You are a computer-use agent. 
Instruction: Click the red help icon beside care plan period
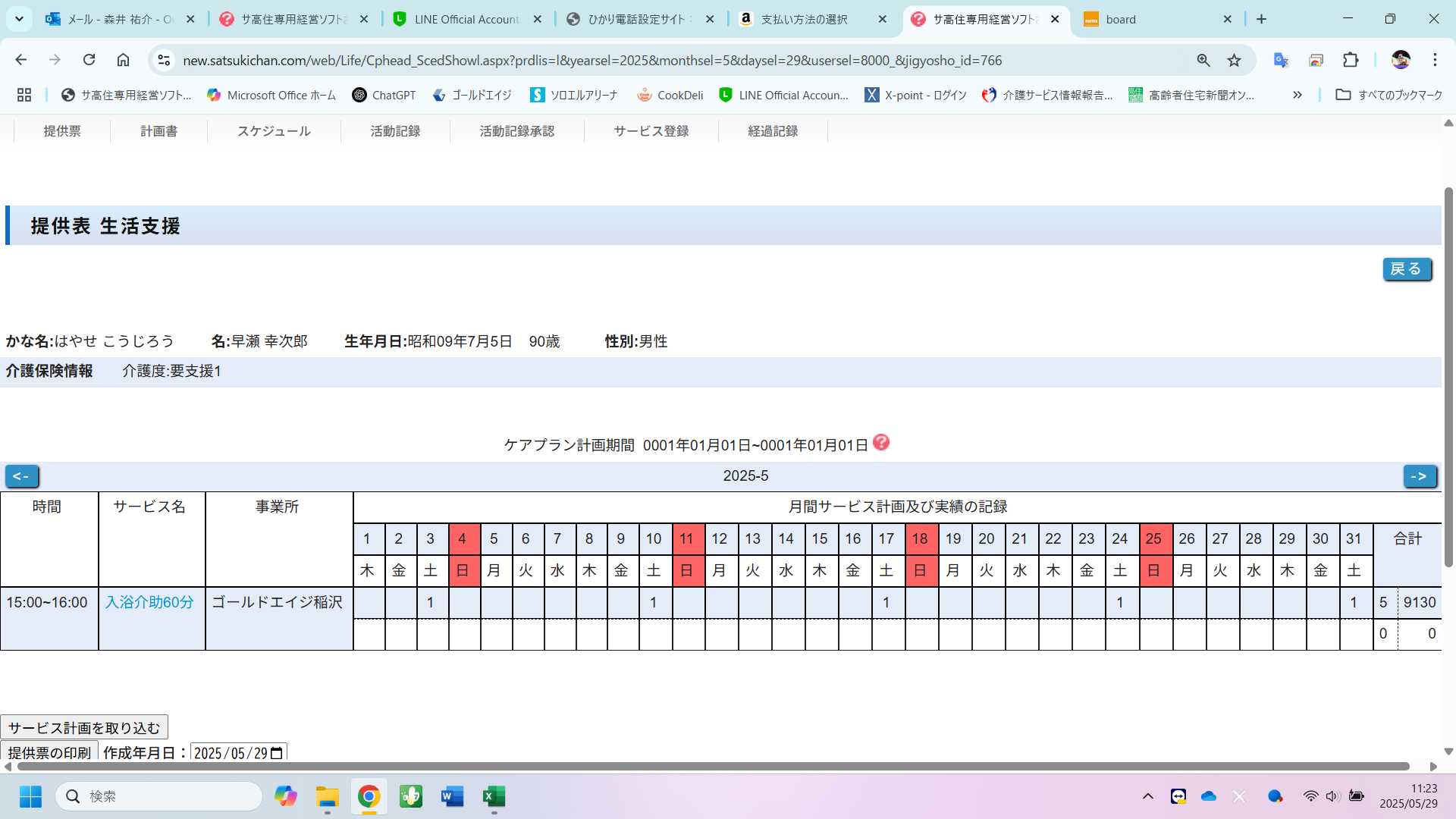coord(880,442)
